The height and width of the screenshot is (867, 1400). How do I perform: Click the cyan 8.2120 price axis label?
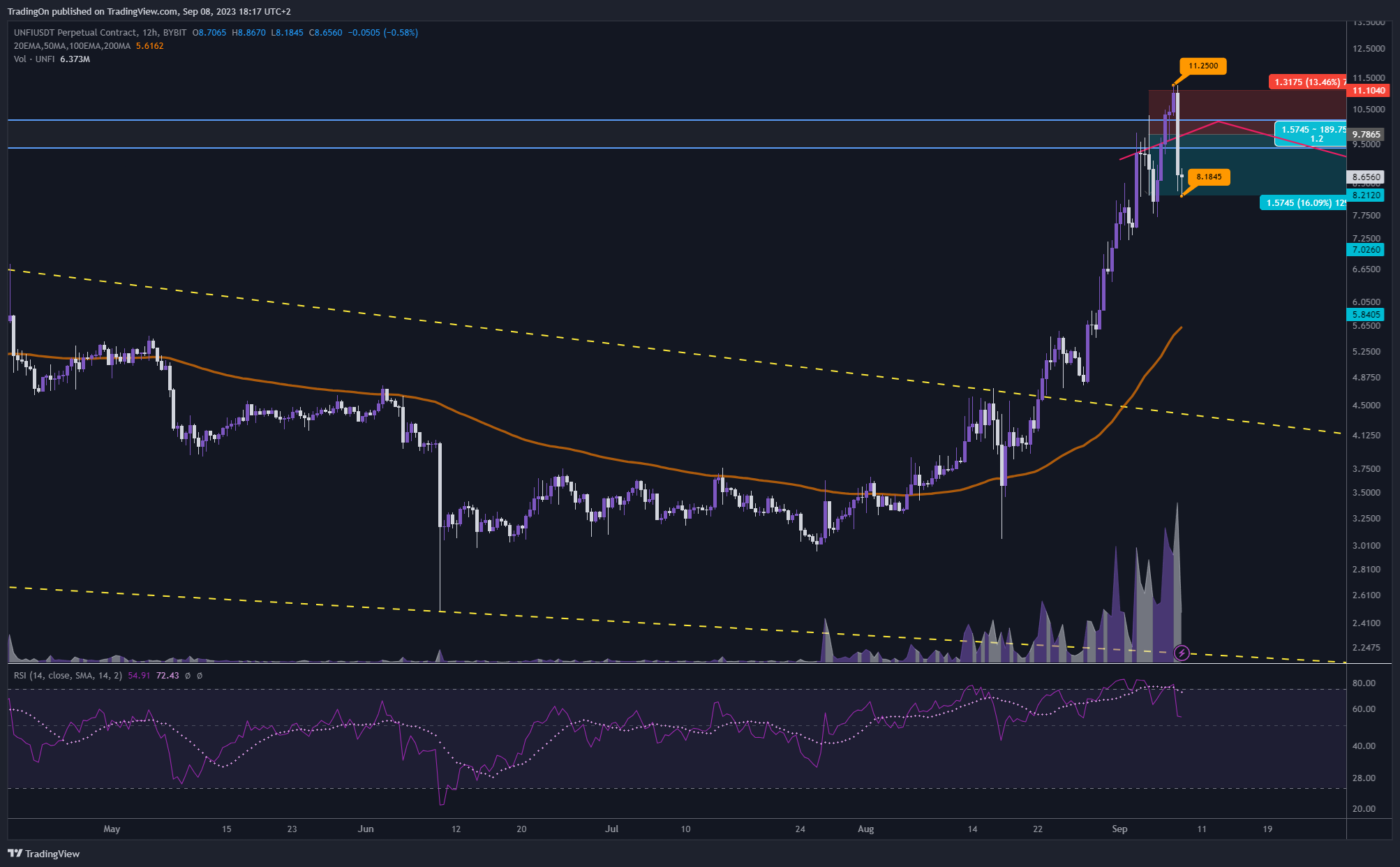click(1366, 195)
